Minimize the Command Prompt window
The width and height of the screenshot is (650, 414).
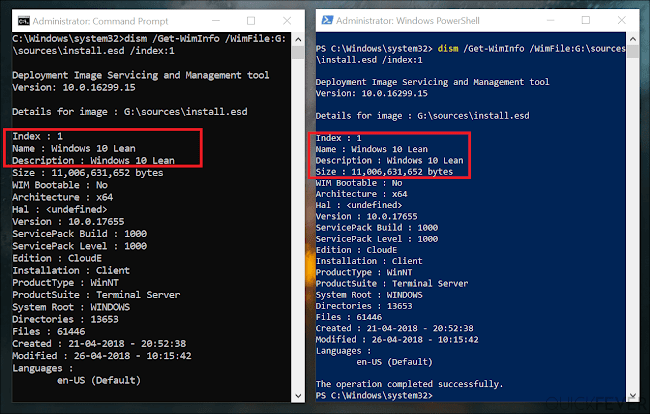coord(216,21)
